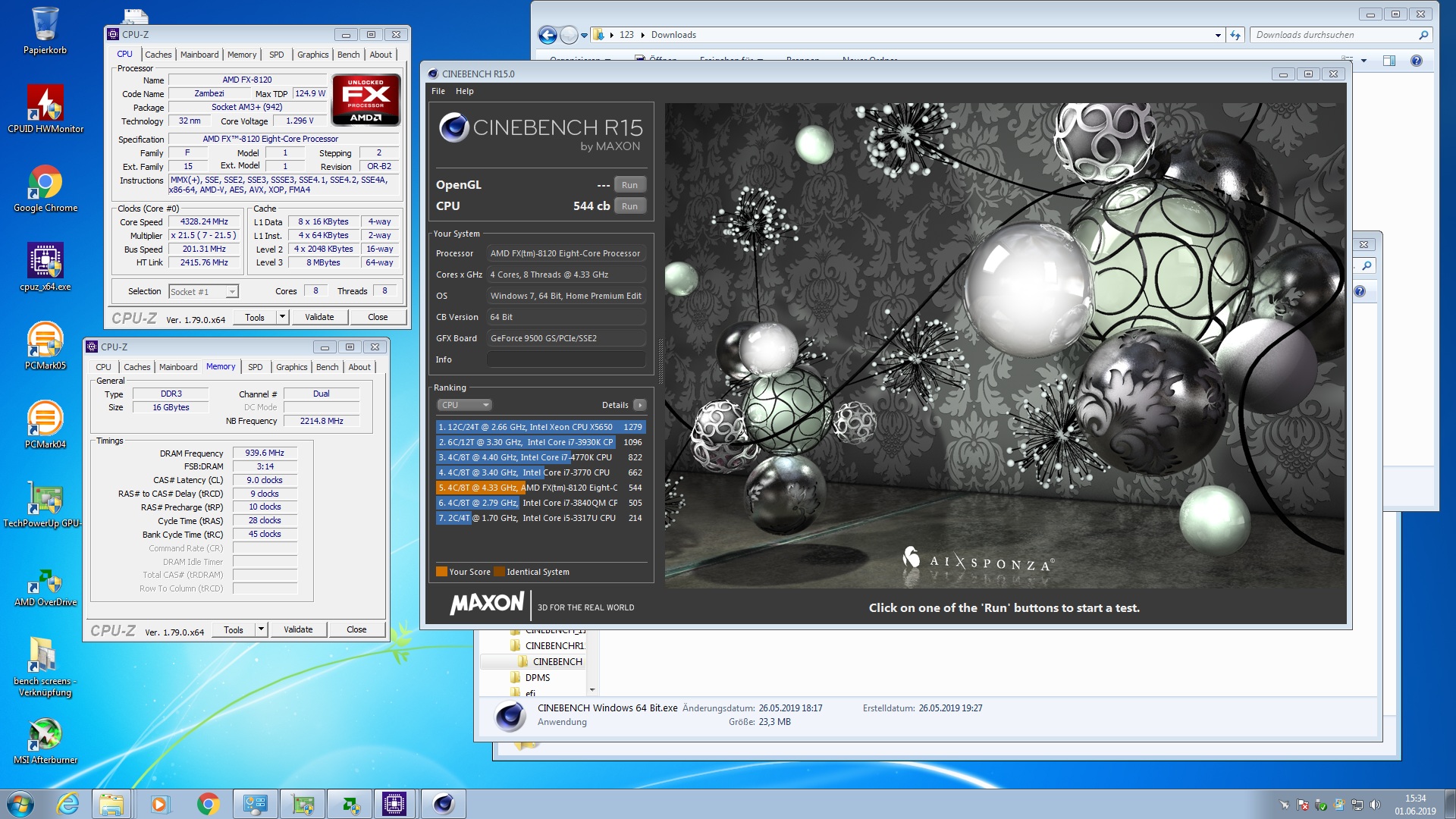The height and width of the screenshot is (819, 1456).
Task: Expand Tools dropdown arrow in CPU-Z CPU window
Action: [x=282, y=317]
